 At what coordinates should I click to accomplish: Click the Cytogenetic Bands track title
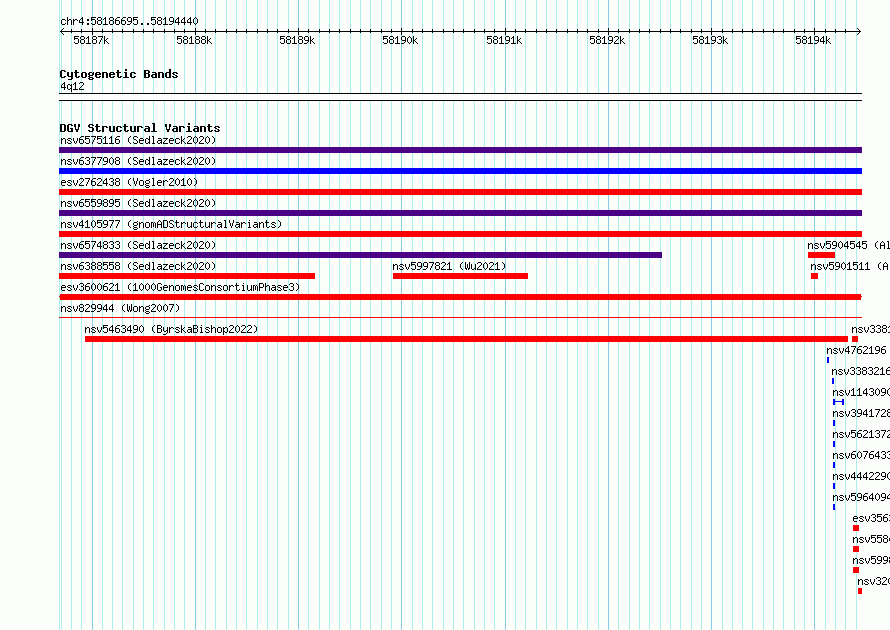119,74
